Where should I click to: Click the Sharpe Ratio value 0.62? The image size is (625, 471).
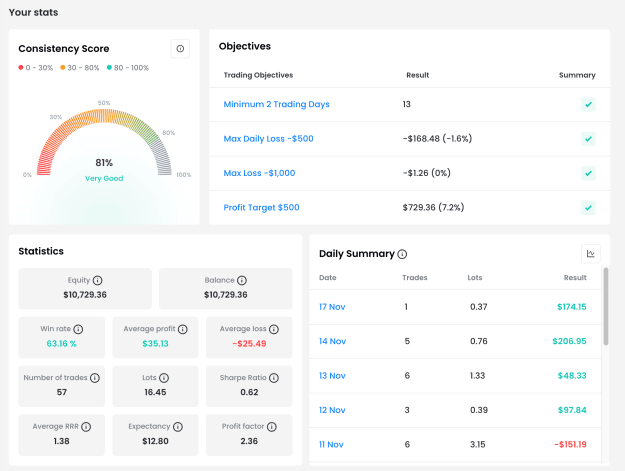249,392
